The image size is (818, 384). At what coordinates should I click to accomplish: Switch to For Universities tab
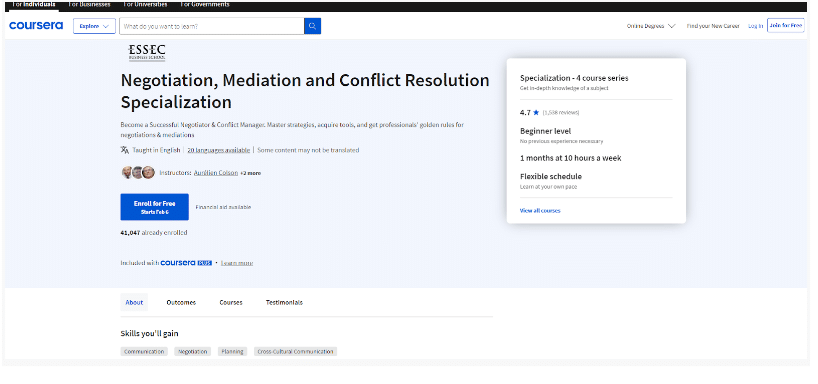click(146, 4)
